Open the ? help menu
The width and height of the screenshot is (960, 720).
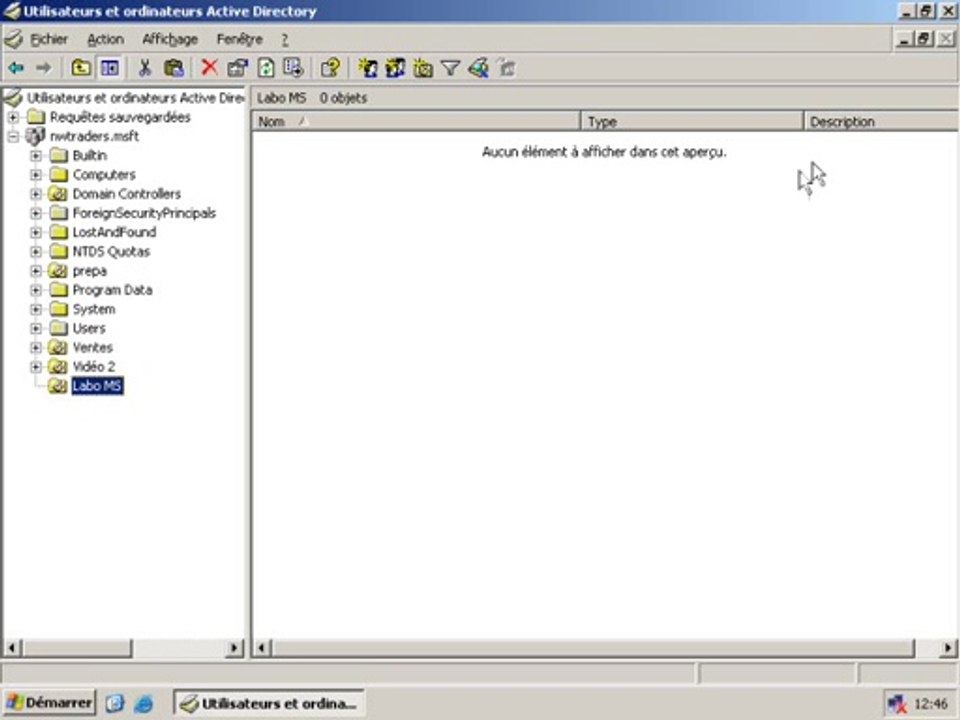point(285,39)
